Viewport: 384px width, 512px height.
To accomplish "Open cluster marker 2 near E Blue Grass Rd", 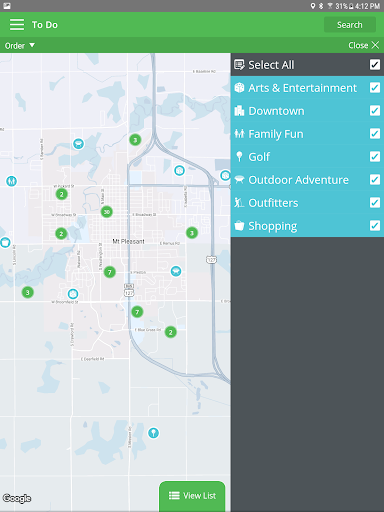I will coord(171,332).
